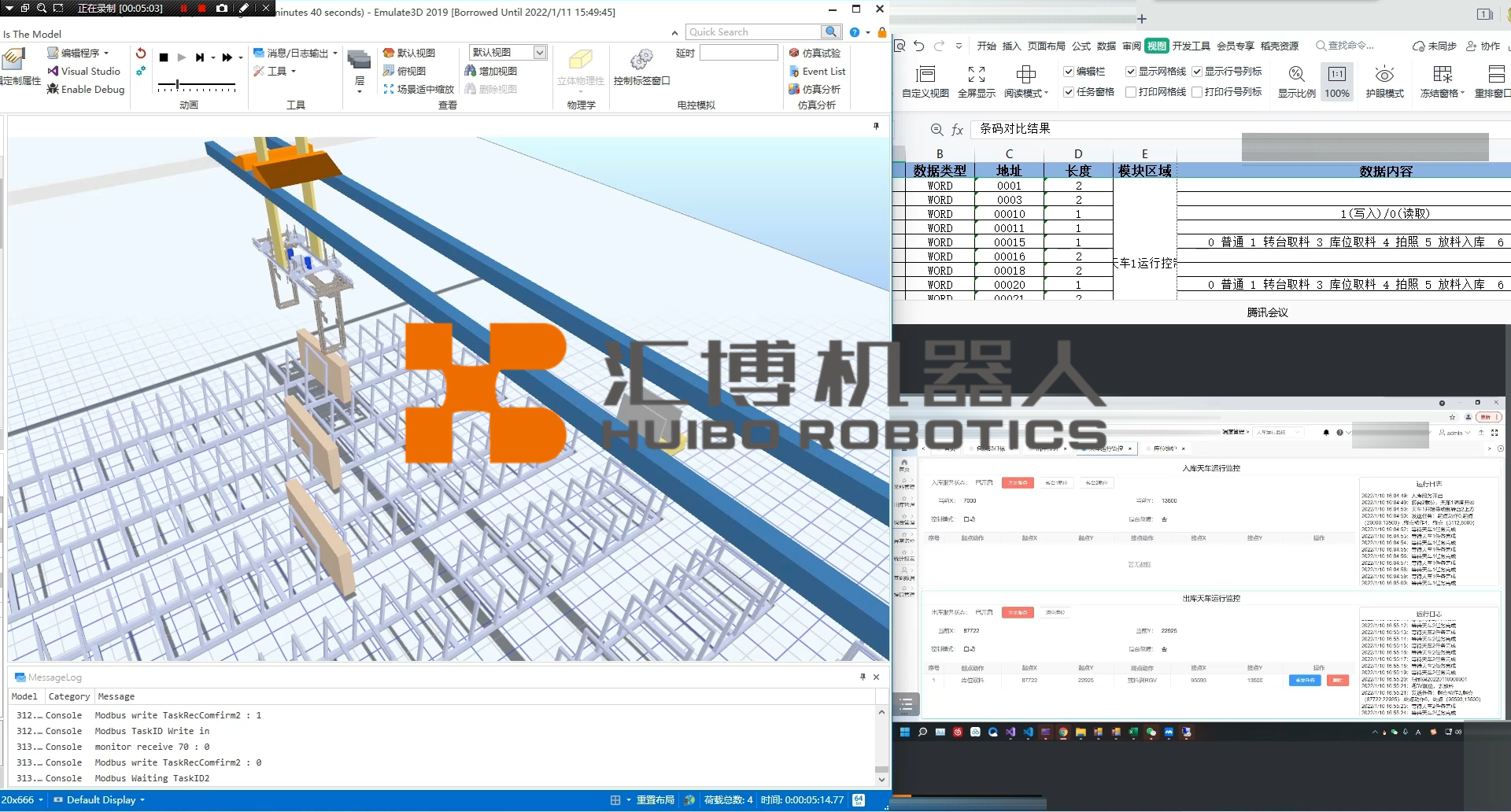Toggle the 3D viewport pin icon
The width and height of the screenshot is (1511, 812).
tap(876, 126)
